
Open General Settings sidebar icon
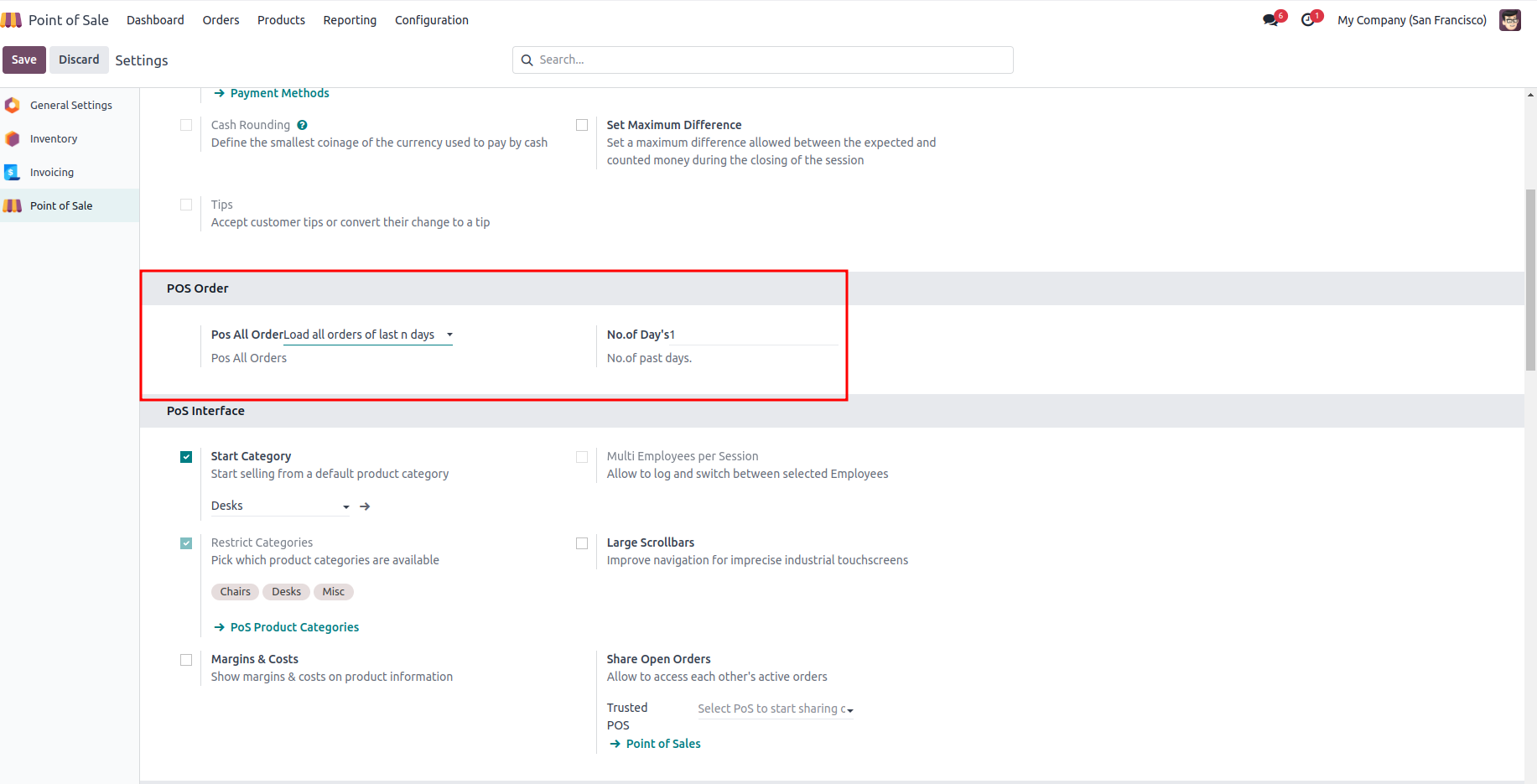13,105
